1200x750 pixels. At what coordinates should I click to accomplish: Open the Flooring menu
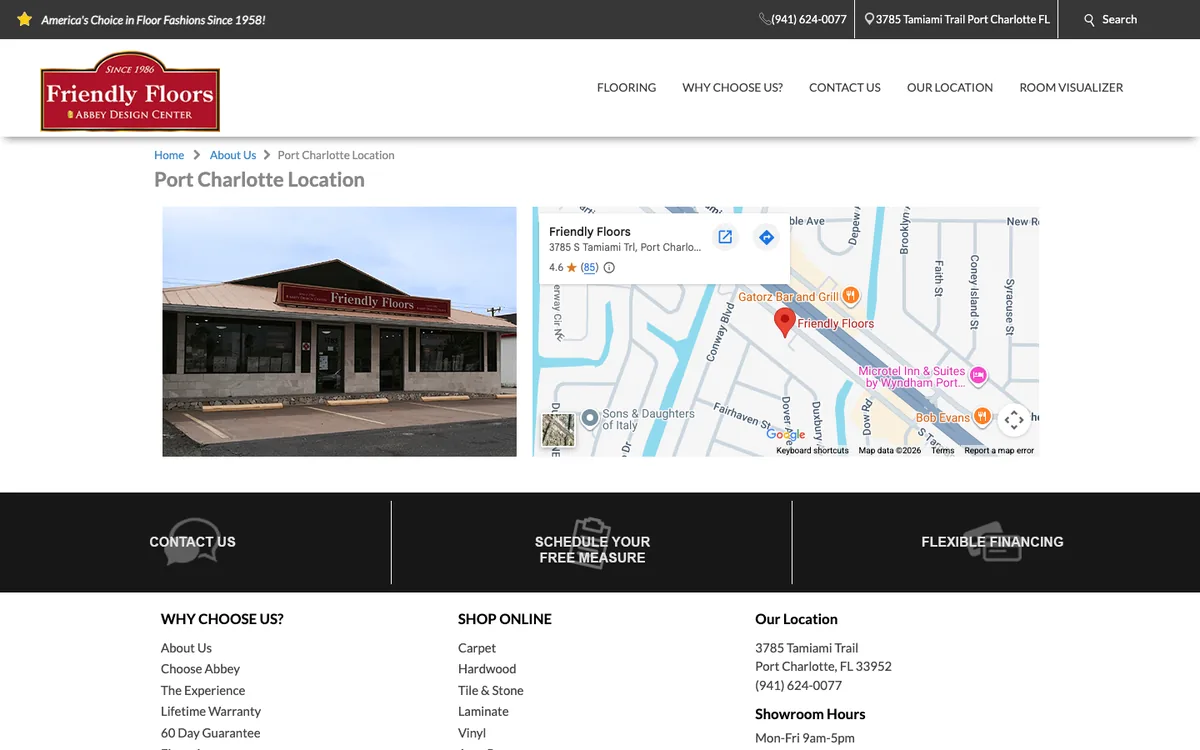click(627, 87)
